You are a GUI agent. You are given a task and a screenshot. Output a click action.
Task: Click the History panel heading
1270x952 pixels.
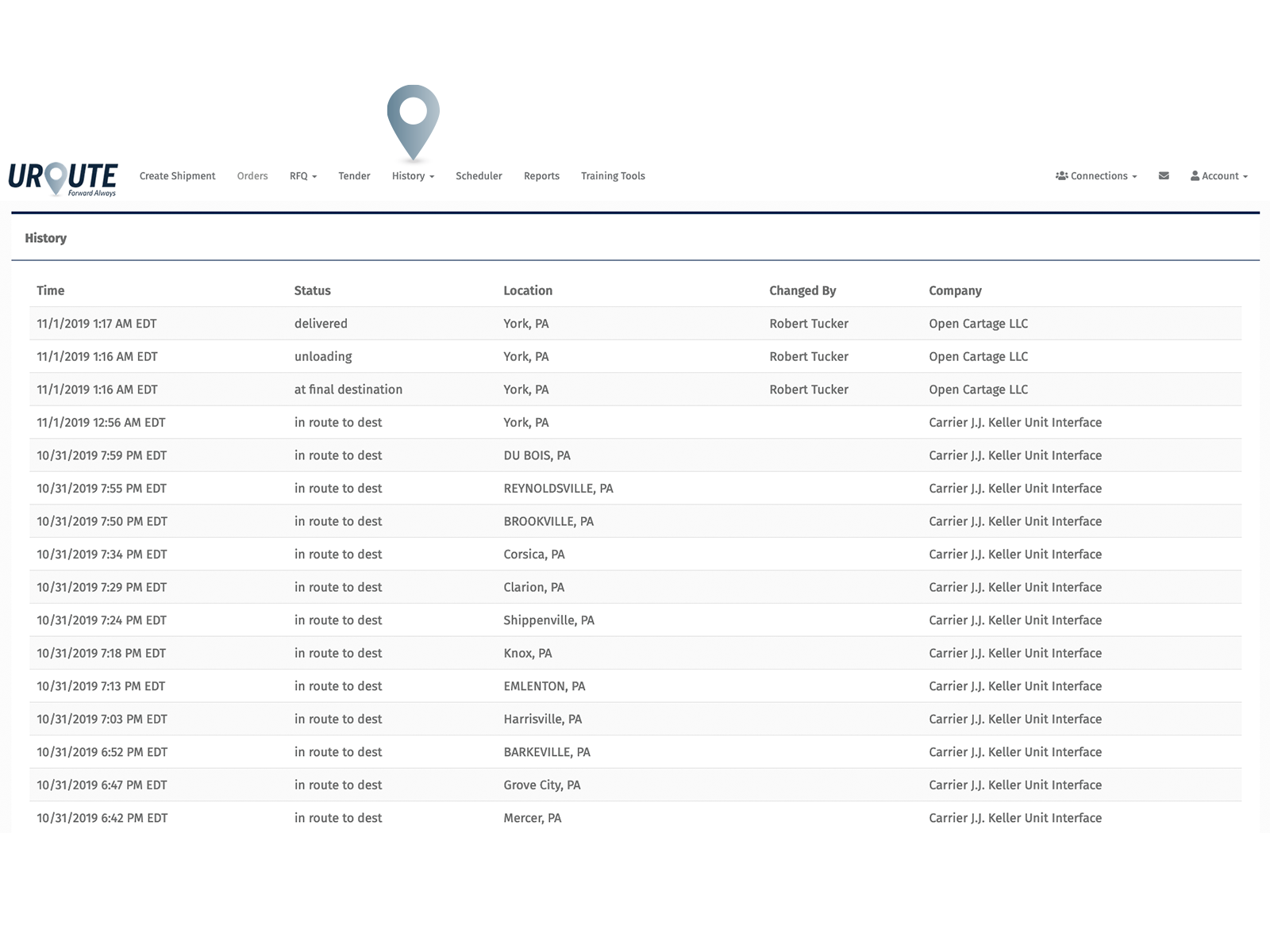pyautogui.click(x=46, y=238)
